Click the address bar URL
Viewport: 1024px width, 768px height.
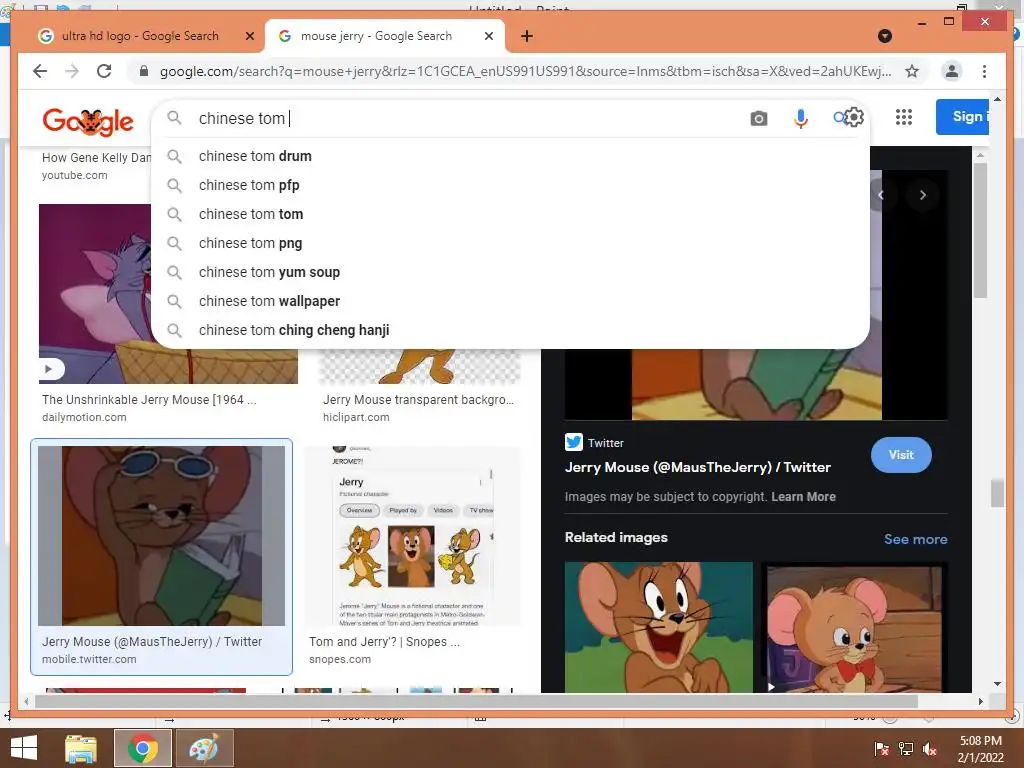(525, 71)
